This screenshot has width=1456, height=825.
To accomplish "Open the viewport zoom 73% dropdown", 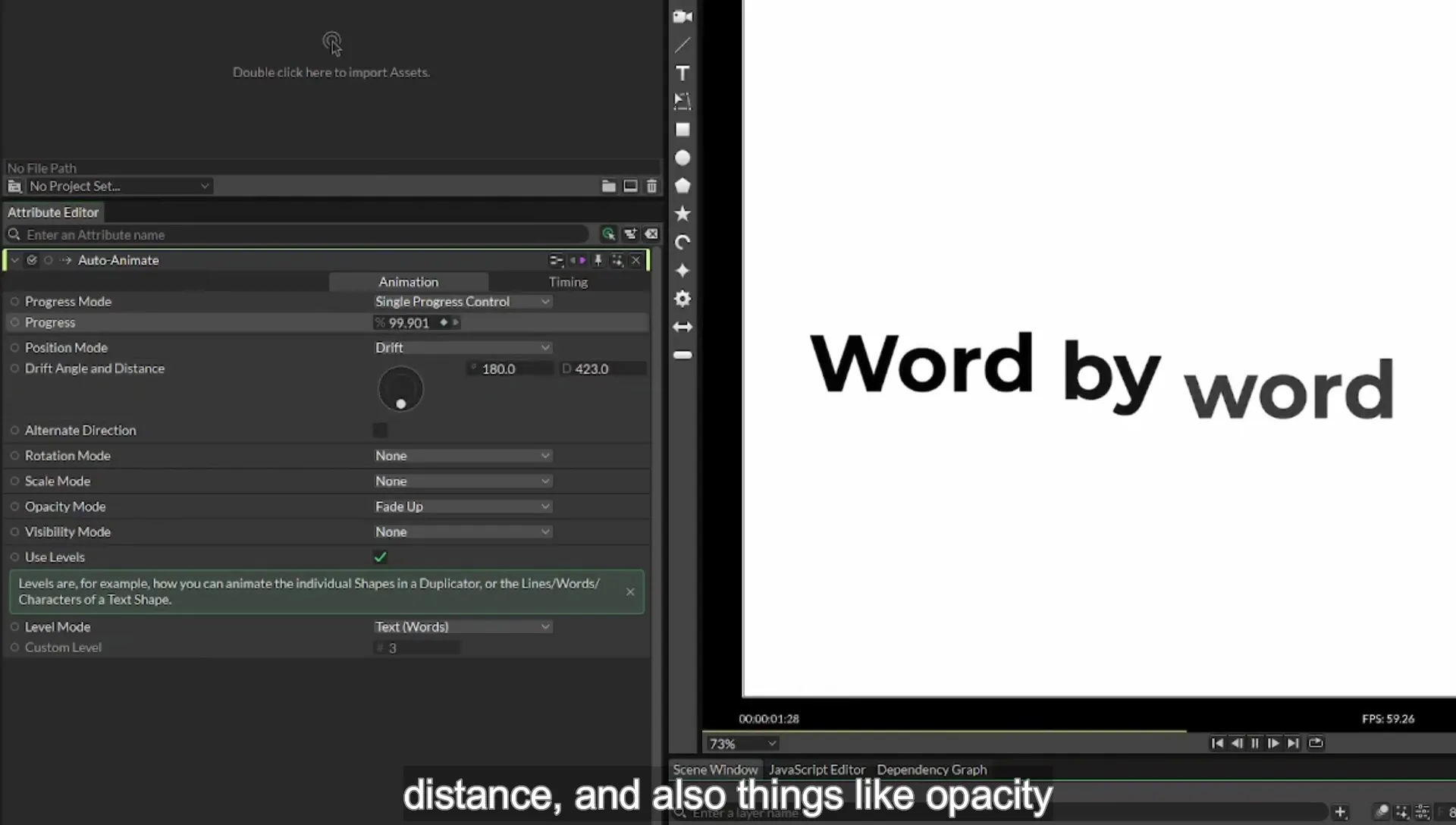I will tap(742, 744).
